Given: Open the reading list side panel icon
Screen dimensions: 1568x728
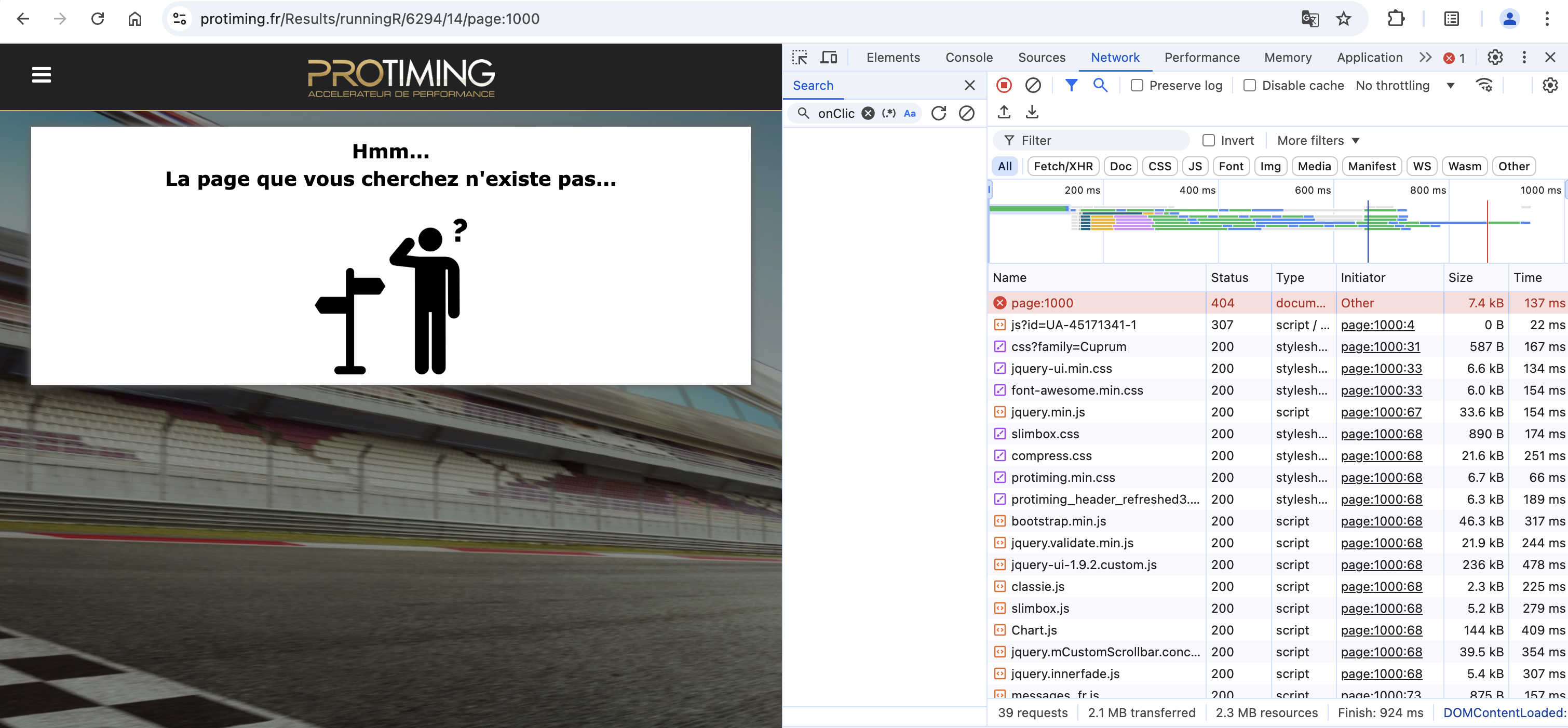Looking at the screenshot, I should click(1452, 19).
